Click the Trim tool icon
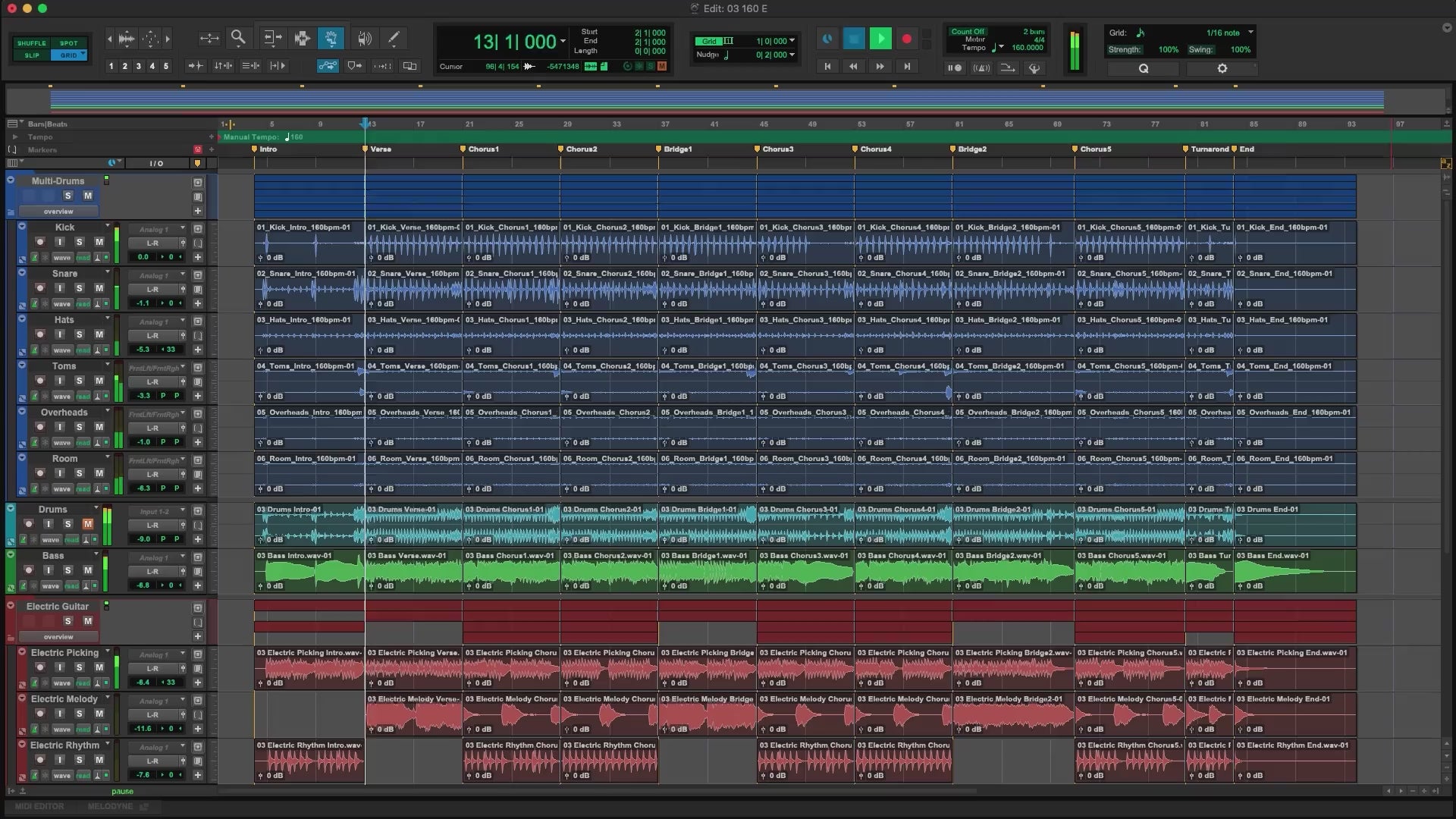Screen dimensions: 1456x819 pyautogui.click(x=272, y=38)
